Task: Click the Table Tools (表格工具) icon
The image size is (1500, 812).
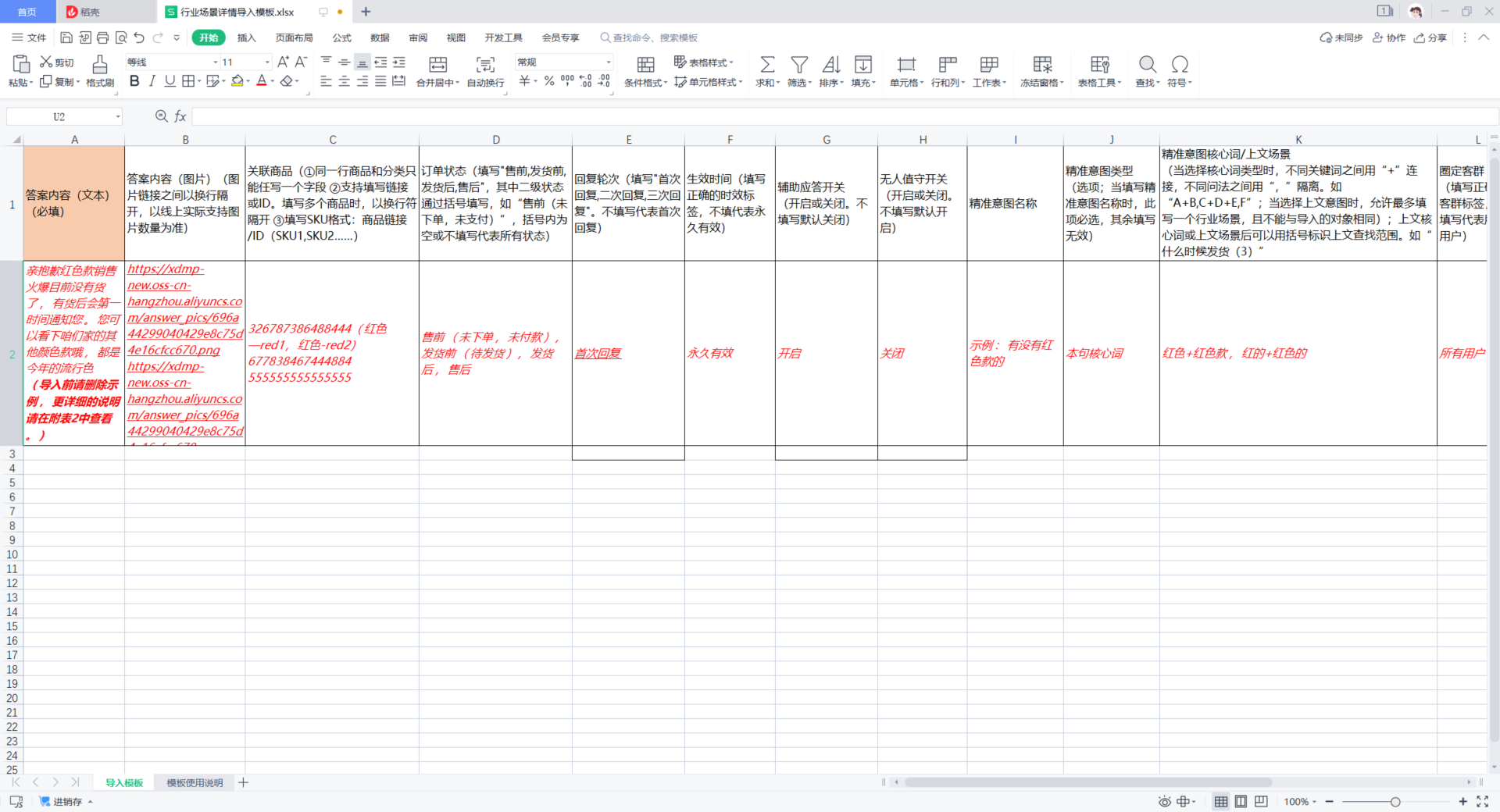Action: 1100,64
